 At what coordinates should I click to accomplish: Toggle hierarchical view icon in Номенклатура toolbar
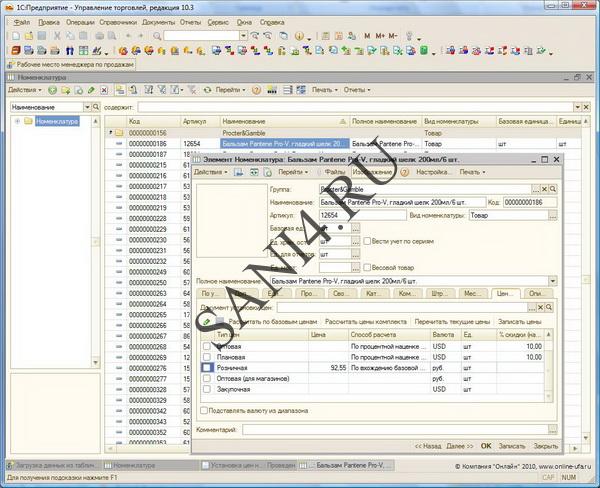tap(120, 90)
